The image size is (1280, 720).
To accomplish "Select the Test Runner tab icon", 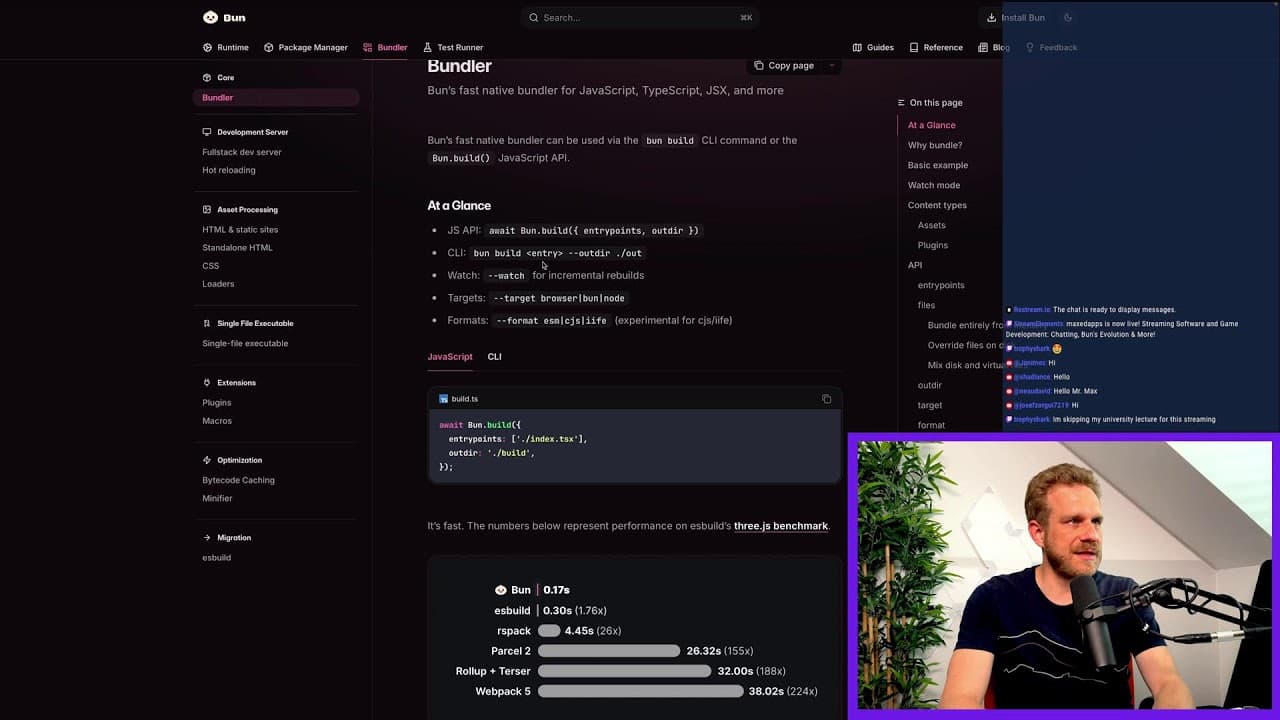I will pos(427,47).
